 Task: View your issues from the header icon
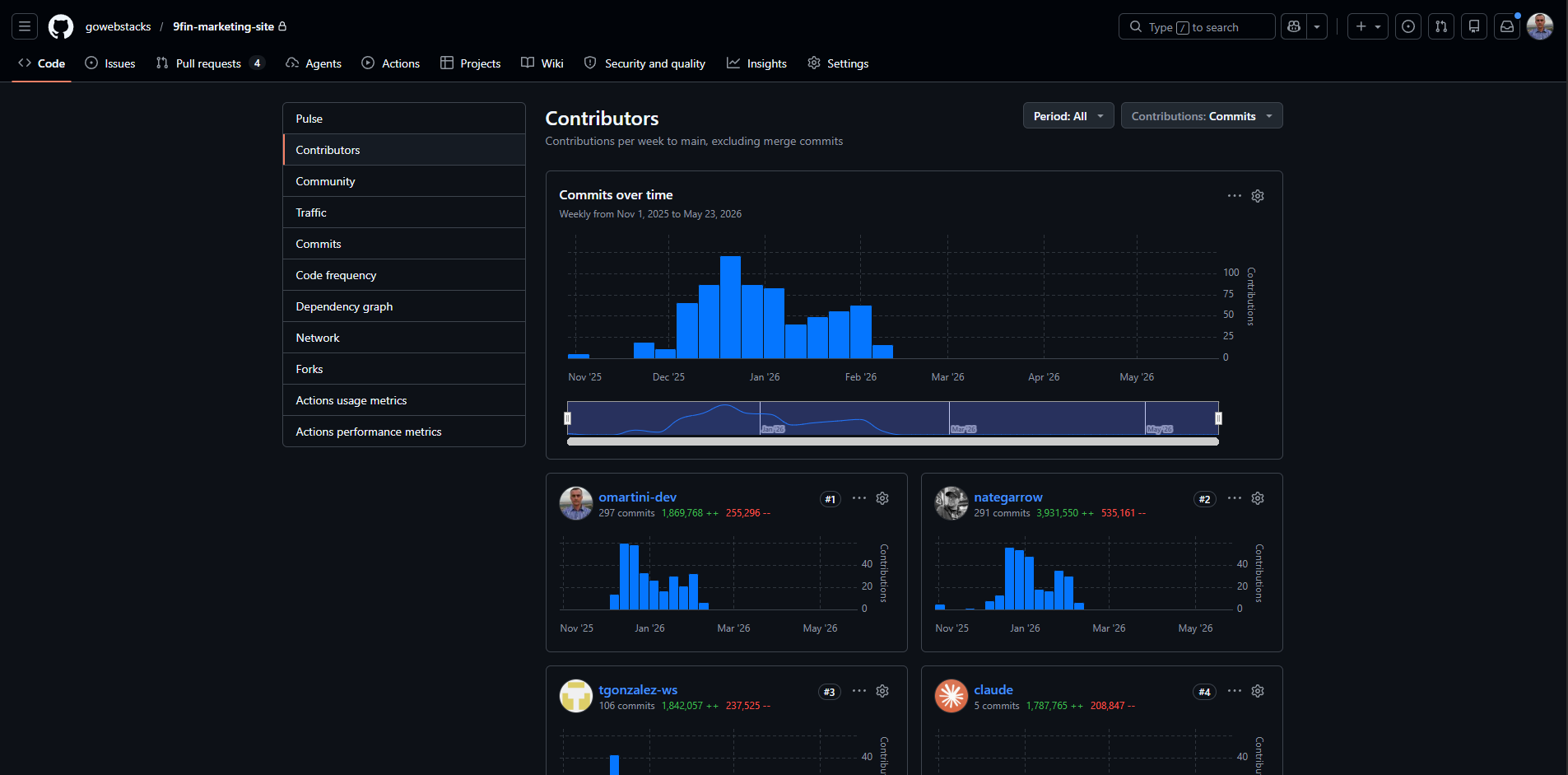click(x=1408, y=26)
